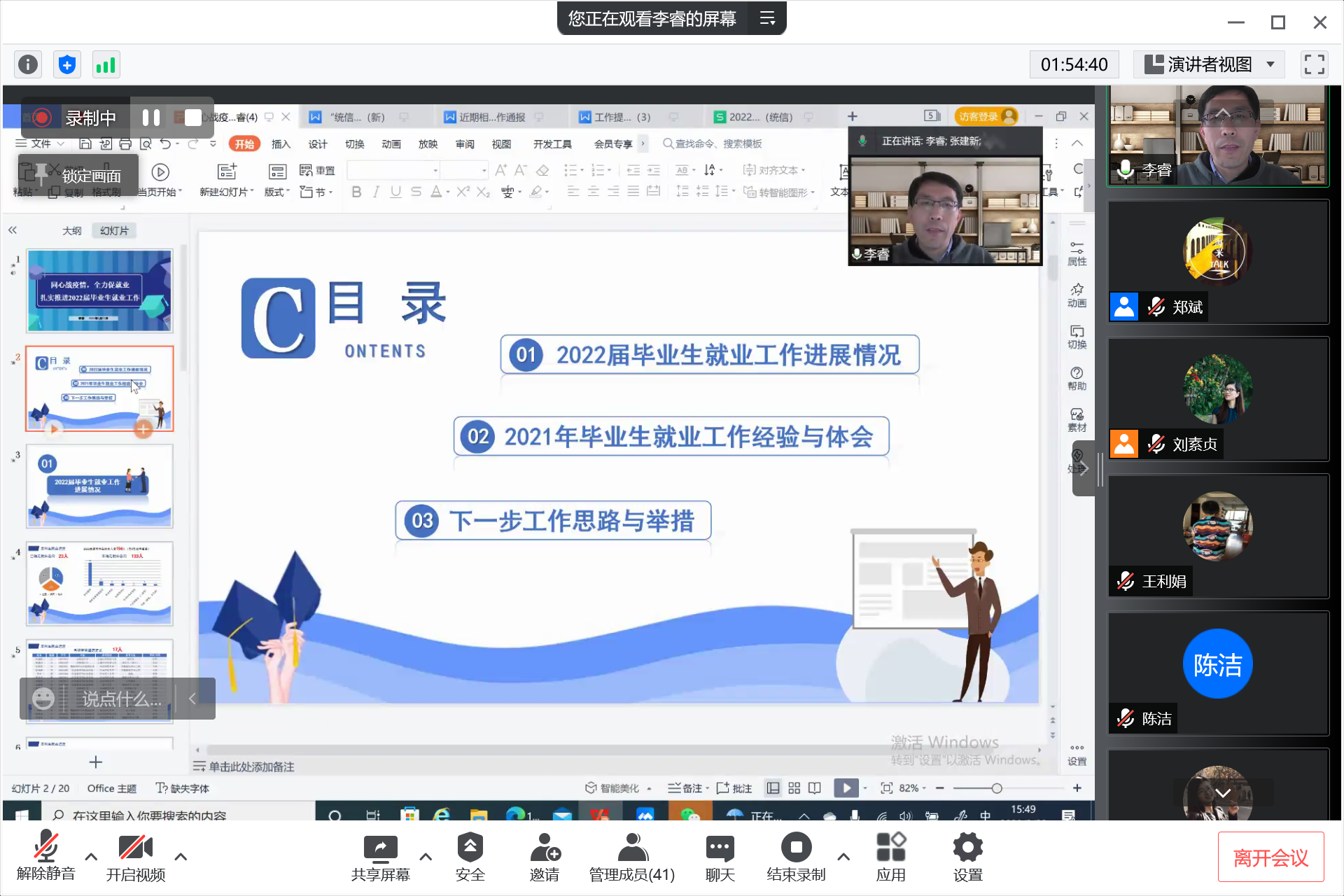Enter full screen mode
This screenshot has width=1344, height=896.
[x=1314, y=64]
